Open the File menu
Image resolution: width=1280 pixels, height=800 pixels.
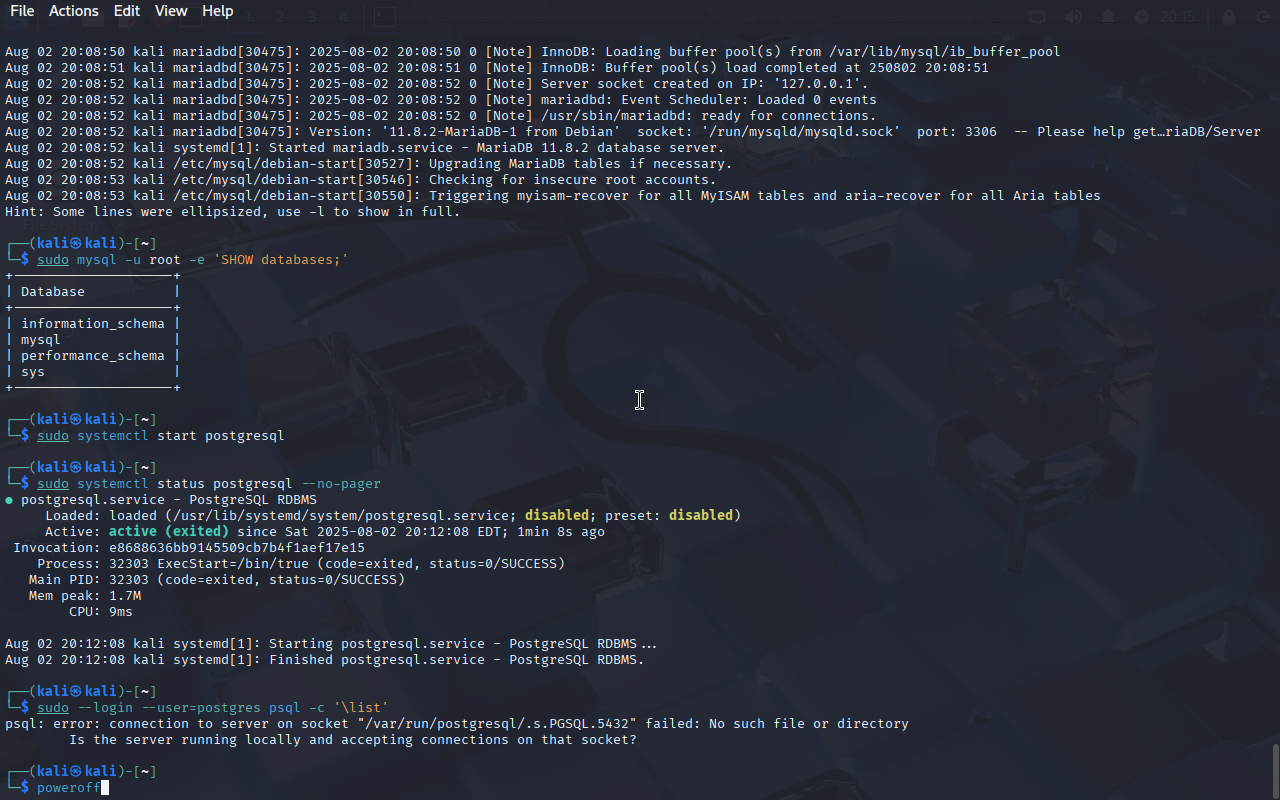22,11
